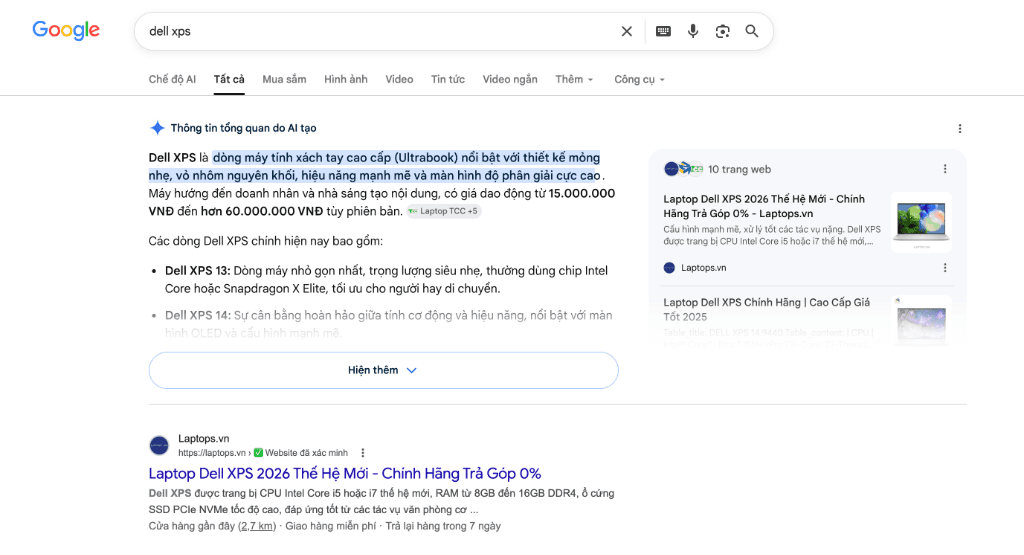Viewport: 1024px width, 555px height.
Task: Click the https://laptops.vn URL breadcrumb
Action: pyautogui.click(x=212, y=453)
